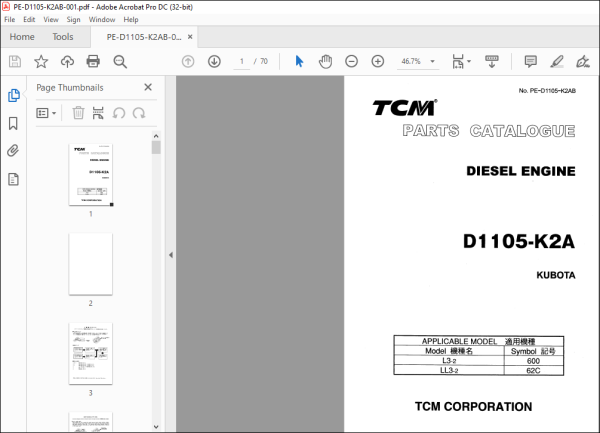Open the File menu
This screenshot has width=600, height=433.
[x=10, y=20]
